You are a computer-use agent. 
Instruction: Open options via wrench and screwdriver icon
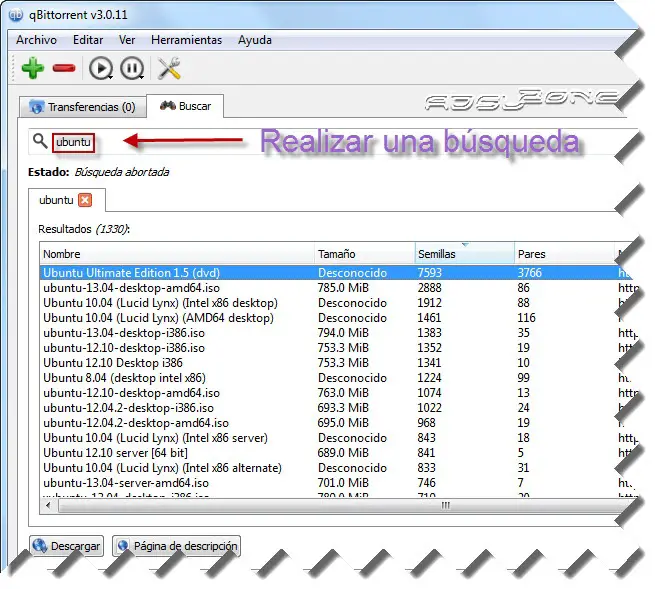(169, 68)
